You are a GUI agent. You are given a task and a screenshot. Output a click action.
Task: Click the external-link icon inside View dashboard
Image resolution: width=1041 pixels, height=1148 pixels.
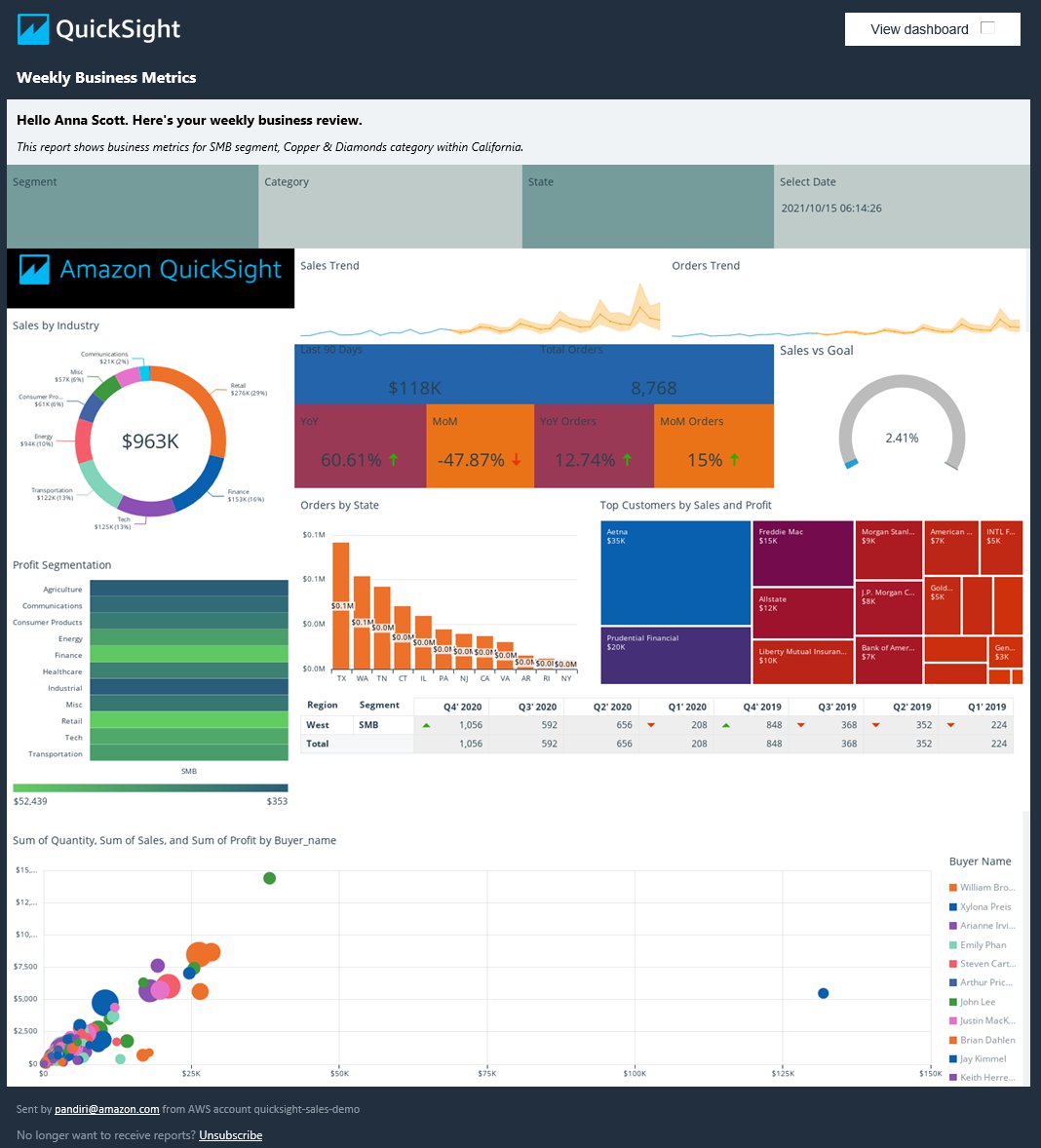pos(987,28)
